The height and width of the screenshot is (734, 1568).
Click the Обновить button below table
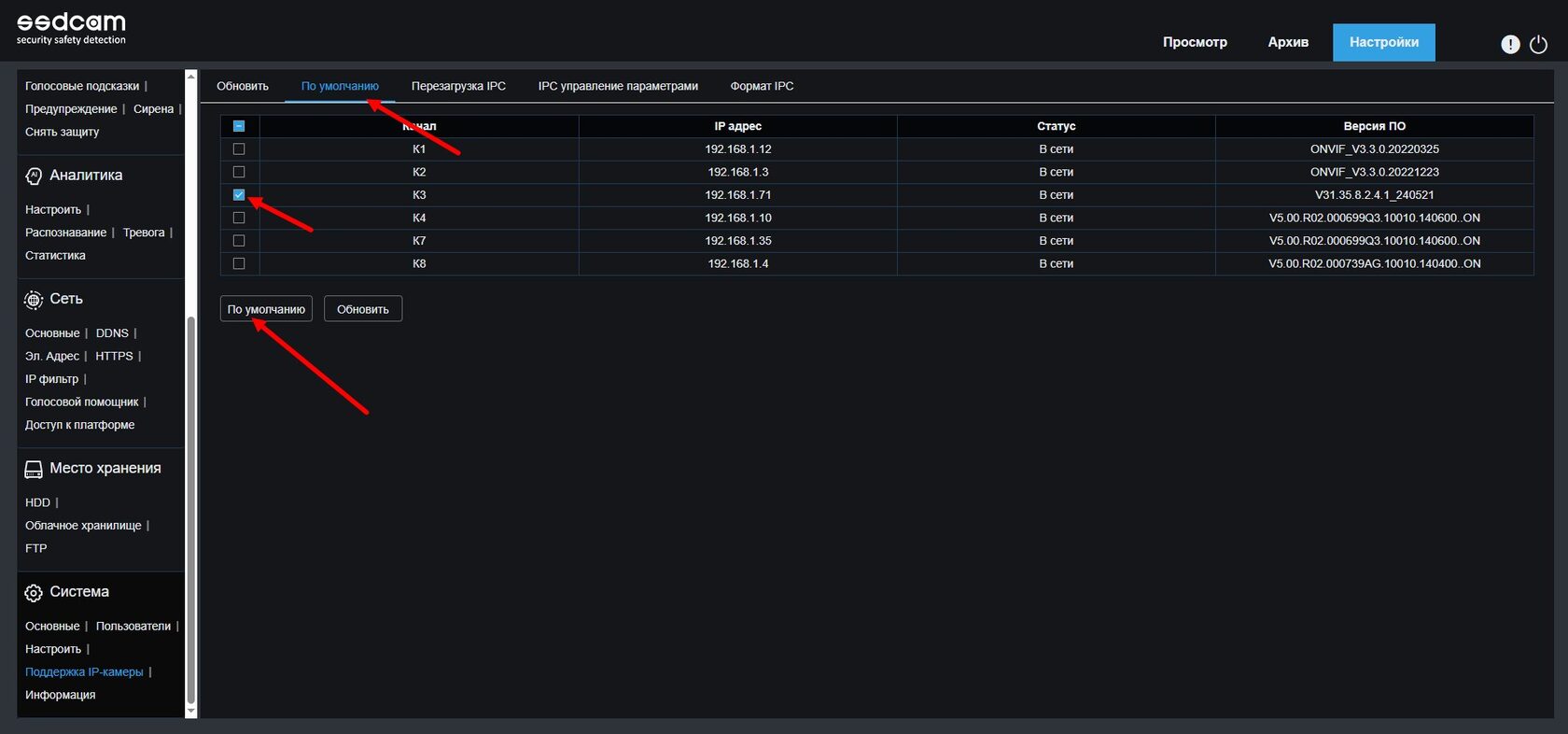[363, 309]
